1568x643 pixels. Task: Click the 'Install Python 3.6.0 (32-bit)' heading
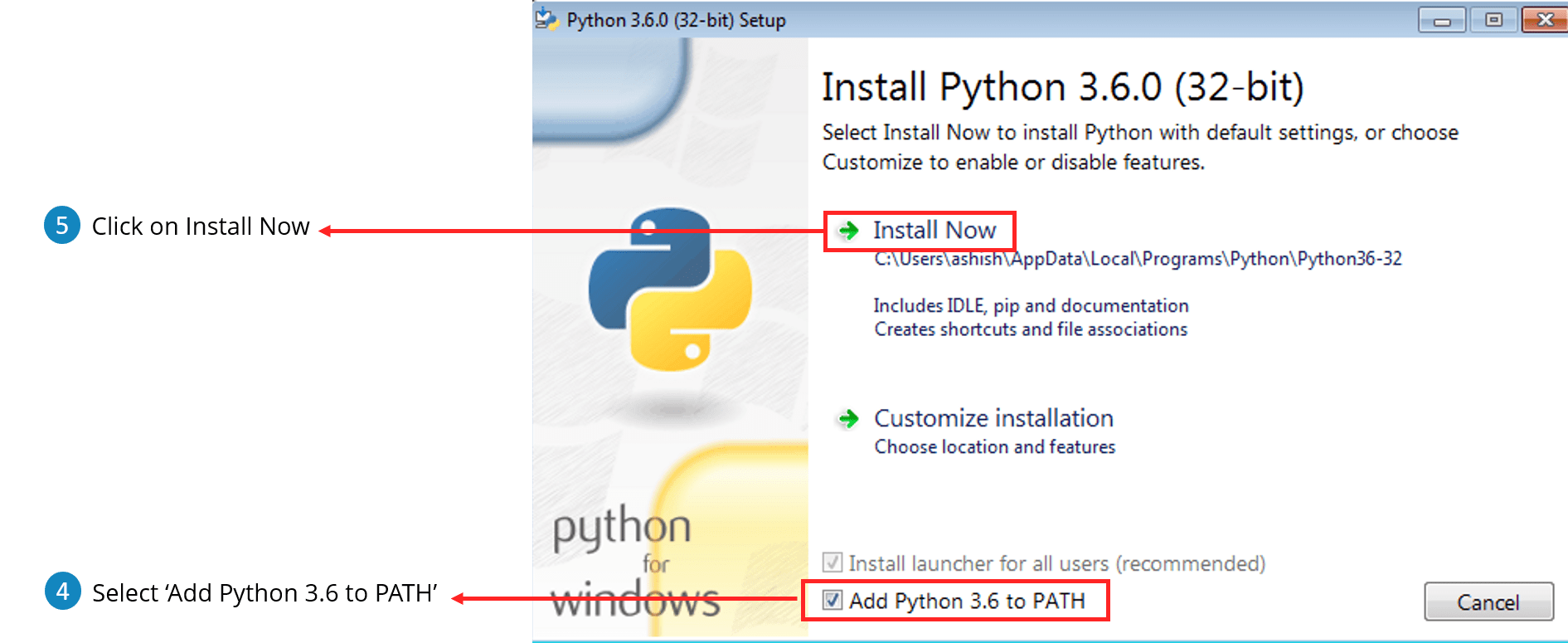(x=1062, y=87)
